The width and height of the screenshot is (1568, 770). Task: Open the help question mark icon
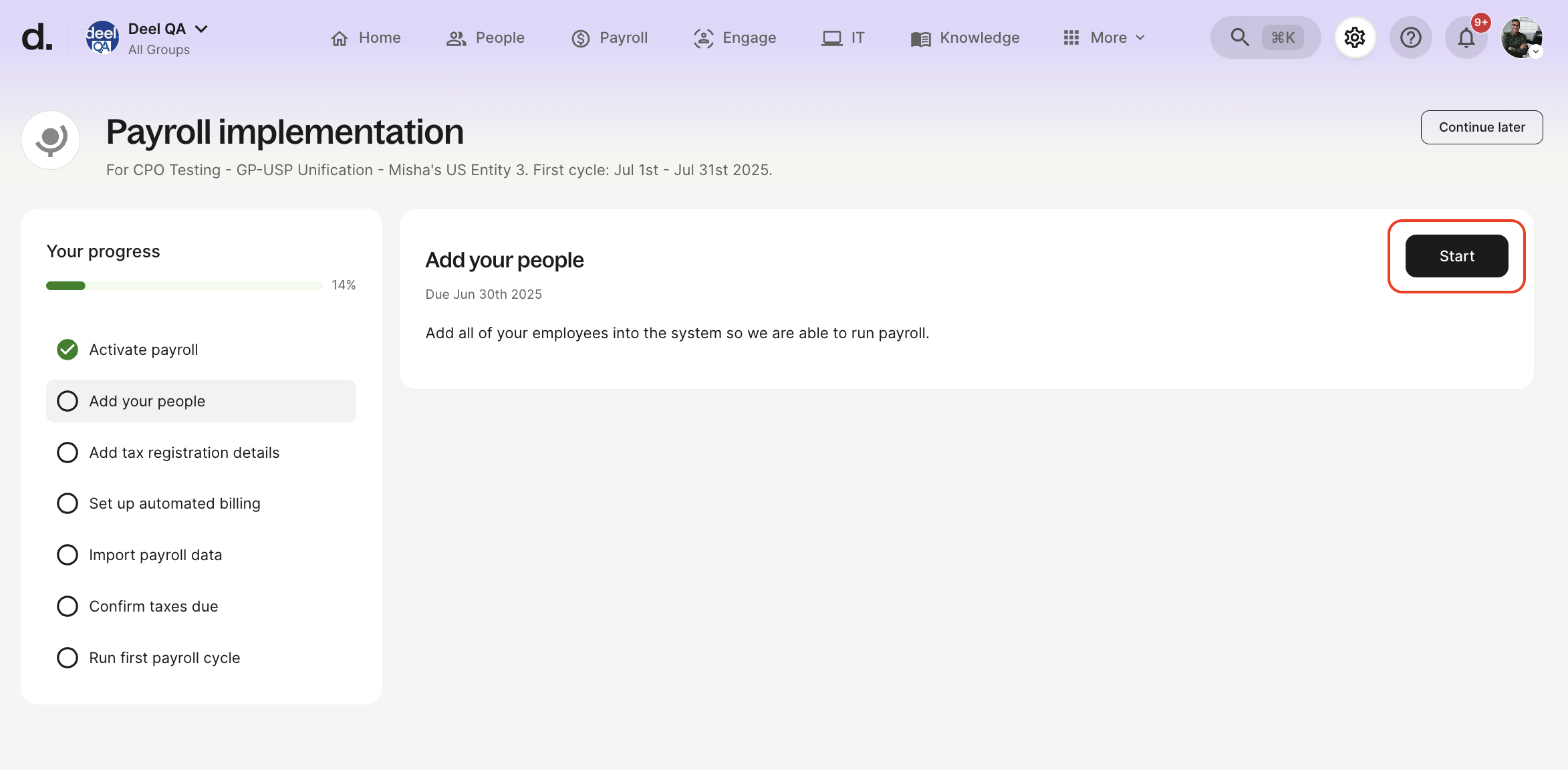click(1411, 37)
